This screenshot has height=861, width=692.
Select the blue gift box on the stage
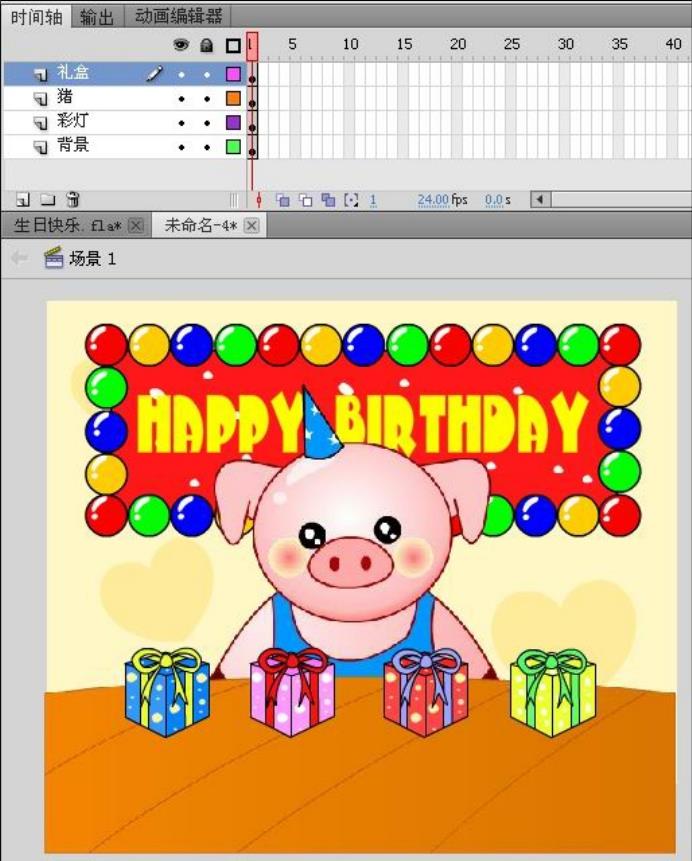tap(168, 692)
